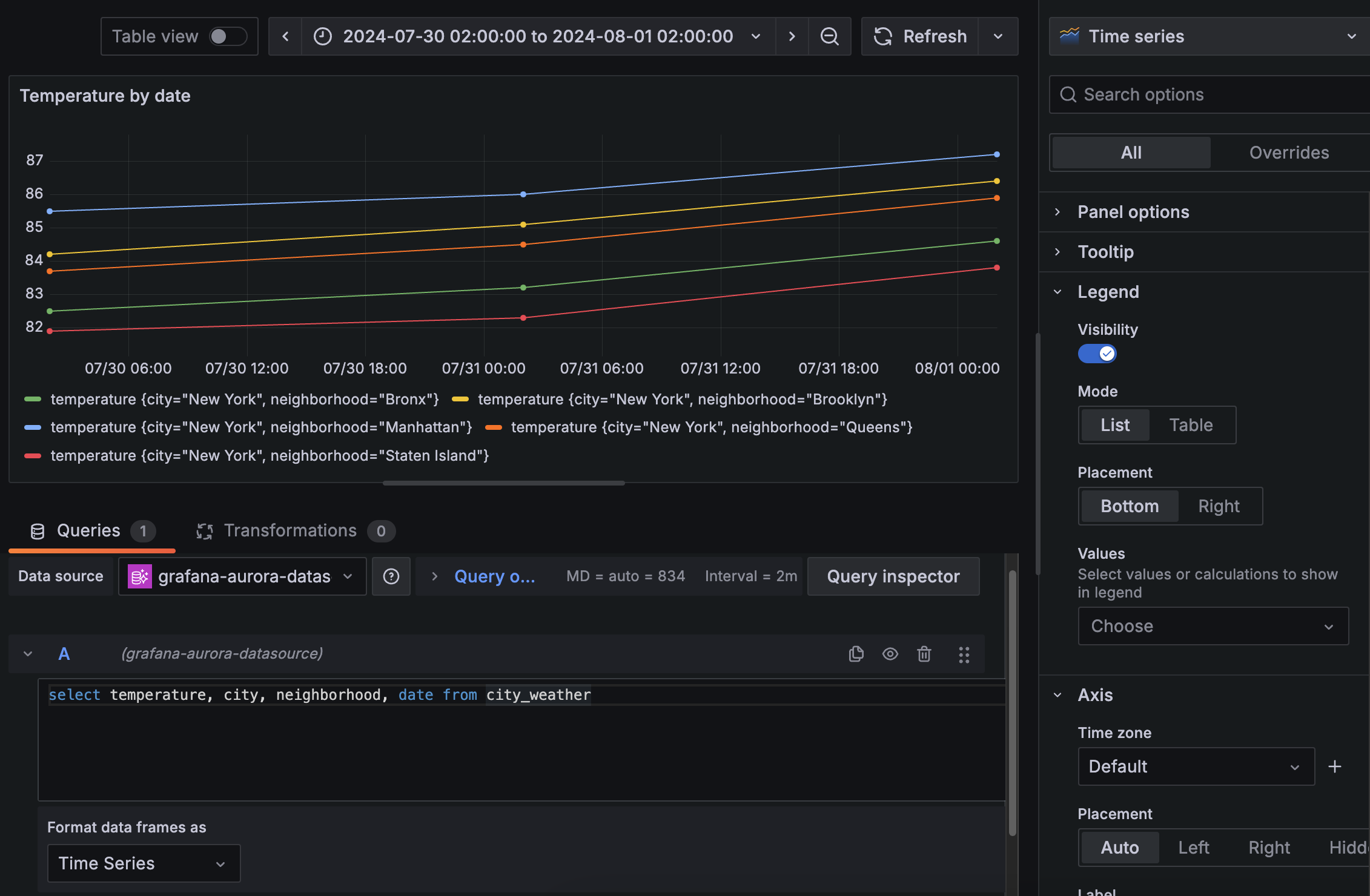Switch to the Transformations tab
The image size is (1370, 896).
(x=290, y=530)
